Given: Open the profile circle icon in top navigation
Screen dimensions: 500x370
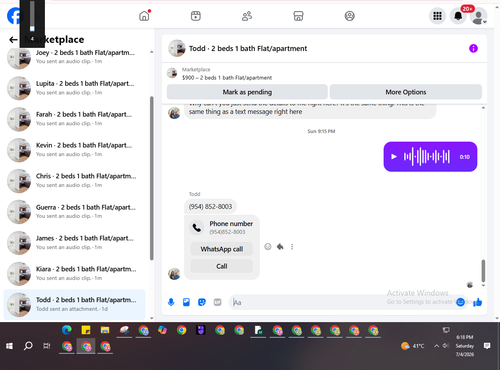Looking at the screenshot, I should 349,16.
